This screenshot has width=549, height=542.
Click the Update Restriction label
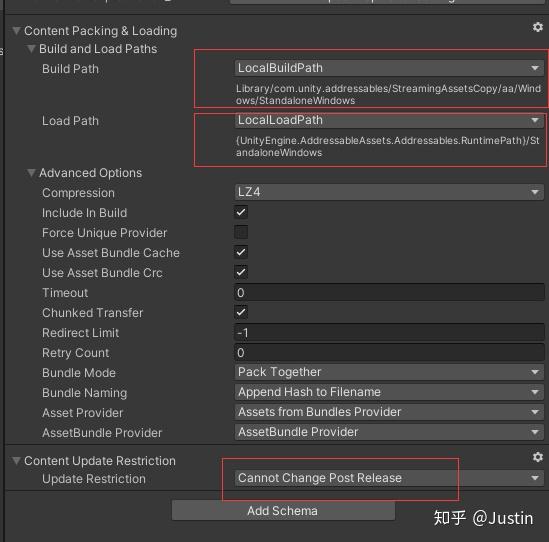click(x=94, y=479)
